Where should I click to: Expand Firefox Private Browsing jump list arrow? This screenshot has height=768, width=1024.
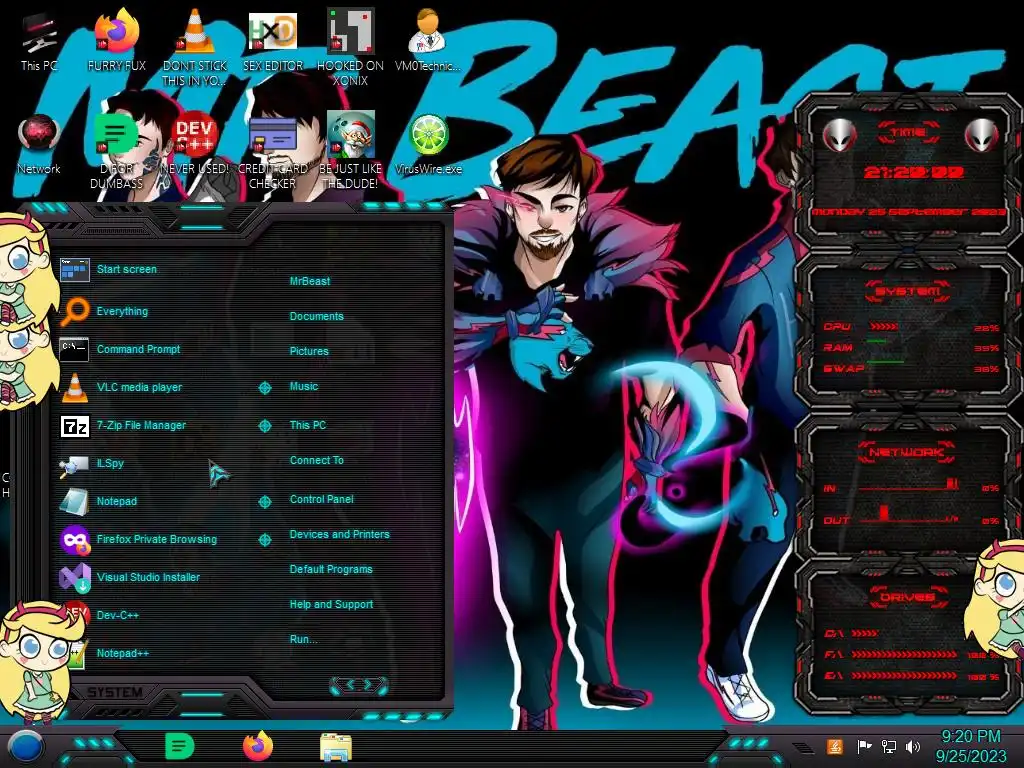(264, 540)
